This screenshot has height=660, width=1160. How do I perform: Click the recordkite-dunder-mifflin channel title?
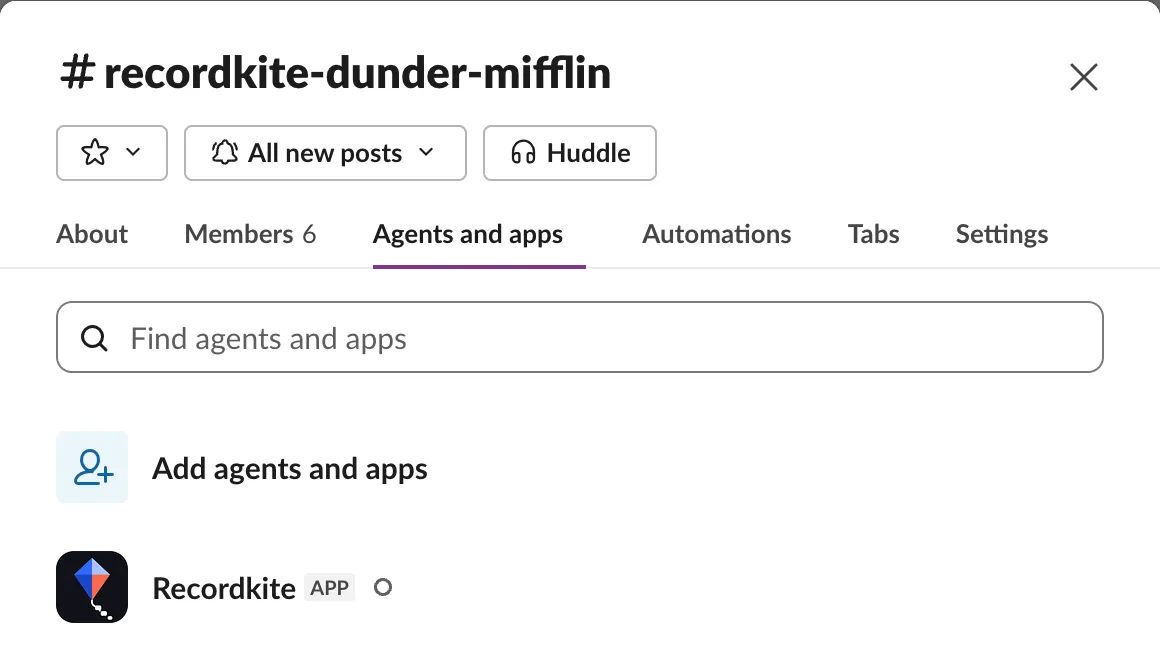336,73
